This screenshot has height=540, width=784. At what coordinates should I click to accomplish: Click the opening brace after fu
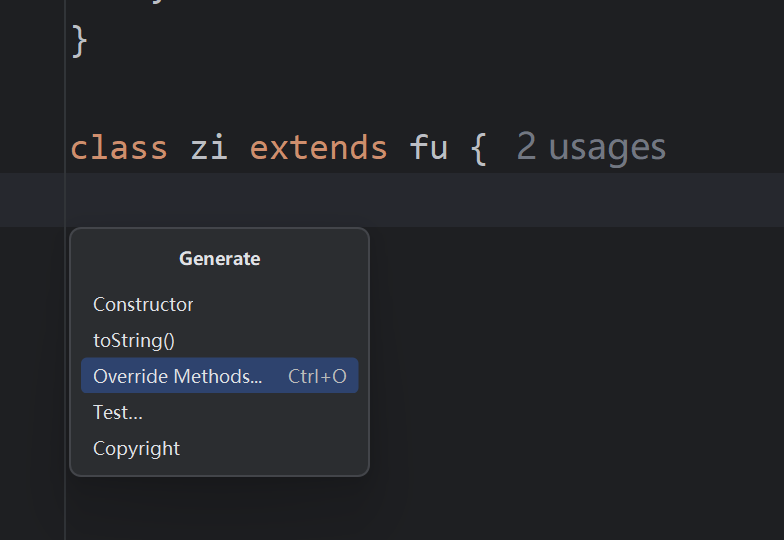pyautogui.click(x=478, y=148)
